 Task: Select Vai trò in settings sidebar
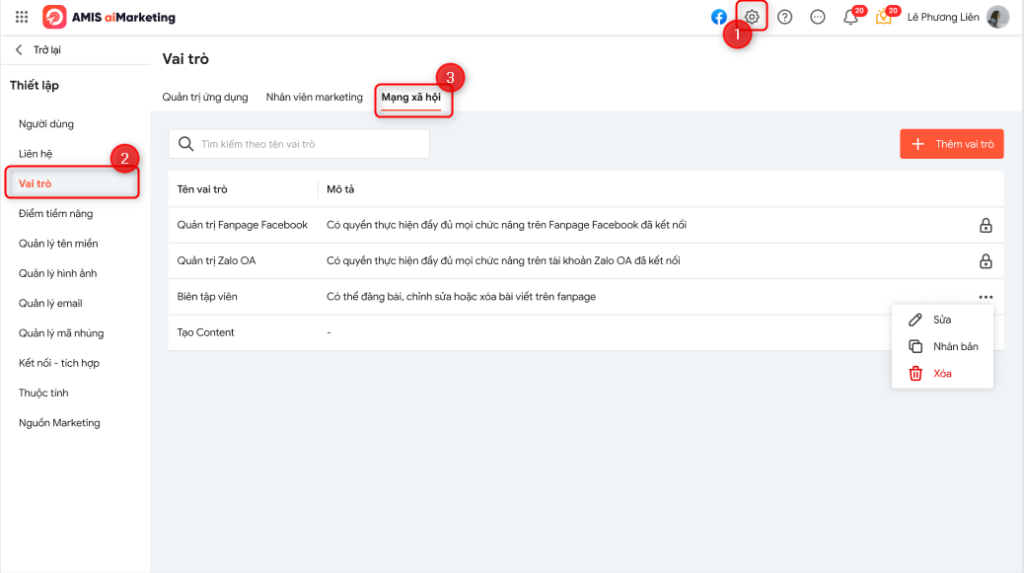(35, 184)
